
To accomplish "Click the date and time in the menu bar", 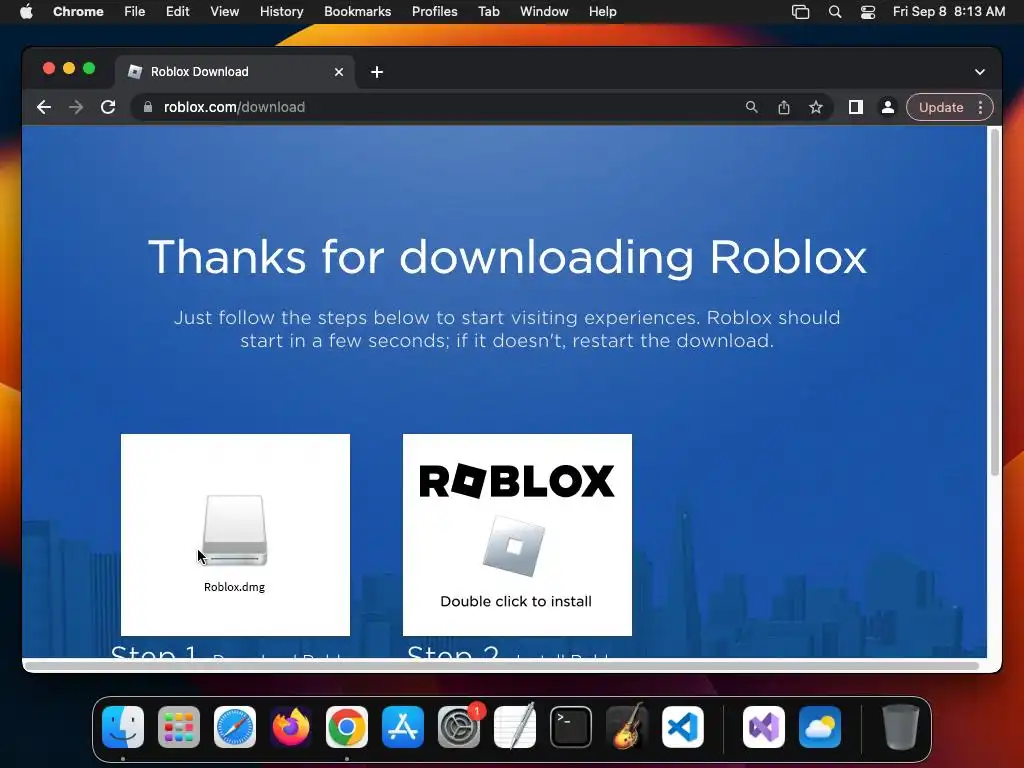I will [x=949, y=12].
